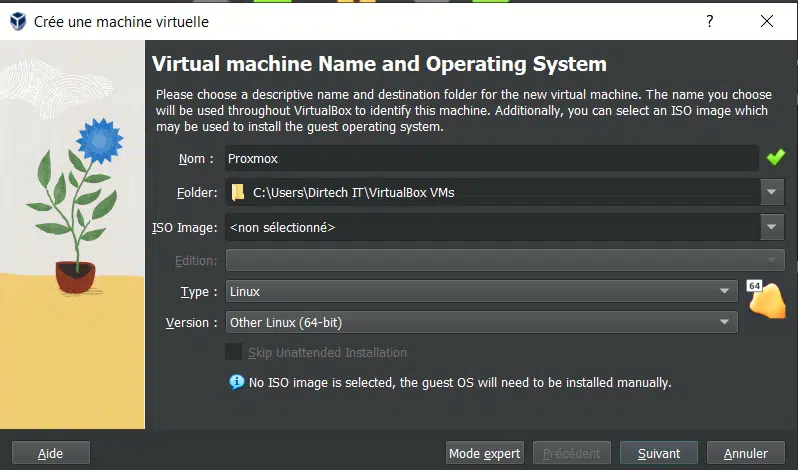Open the disabled Edition dropdown
798x470 pixels.
pyautogui.click(x=505, y=260)
